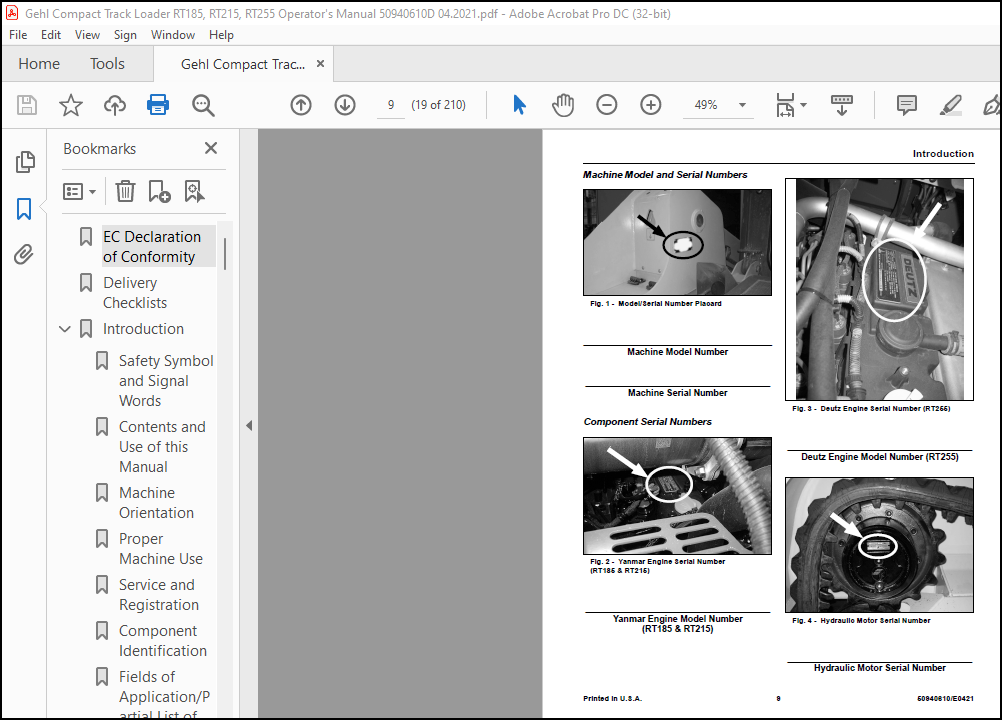Open the attachments paperclip panel
This screenshot has width=1002, height=720.
[24, 254]
